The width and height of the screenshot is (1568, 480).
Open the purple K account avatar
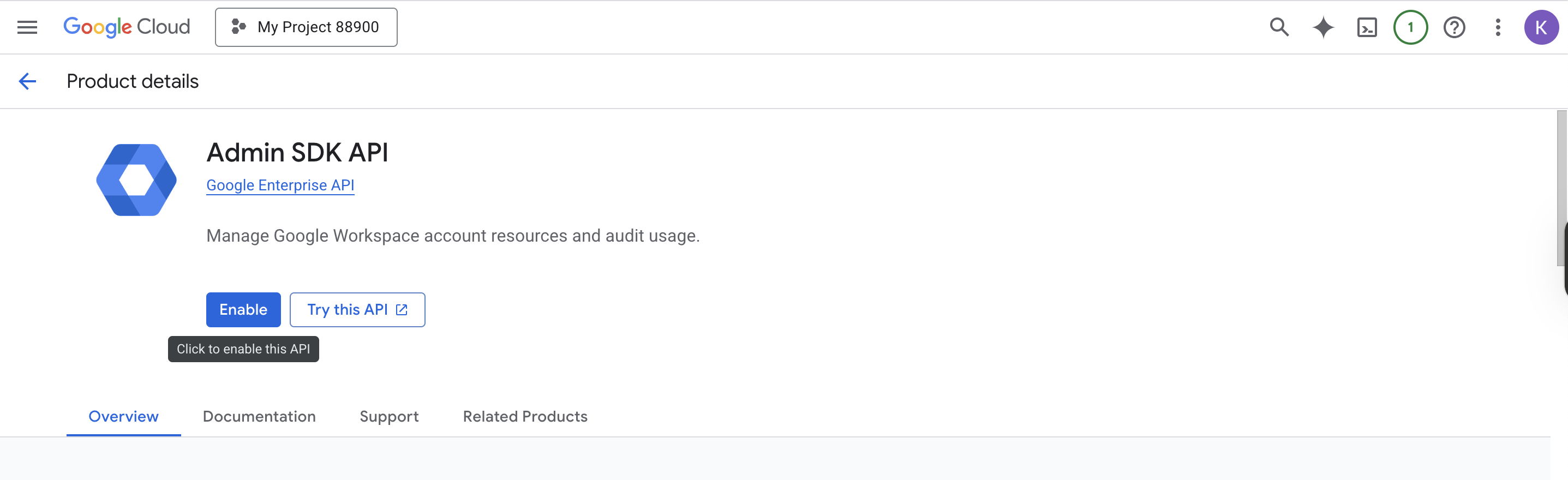1541,27
